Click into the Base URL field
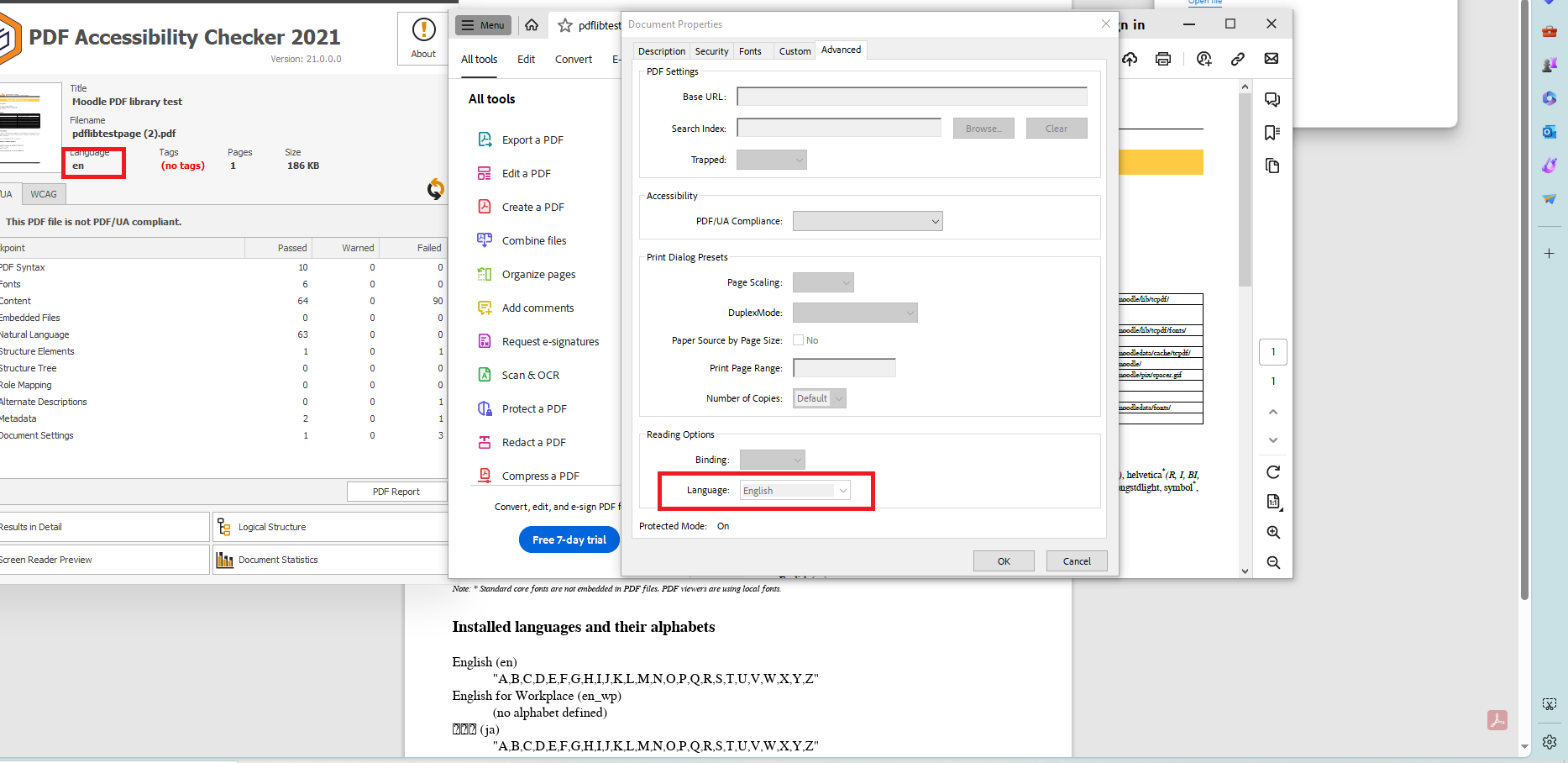This screenshot has width=1568, height=763. pyautogui.click(x=912, y=97)
